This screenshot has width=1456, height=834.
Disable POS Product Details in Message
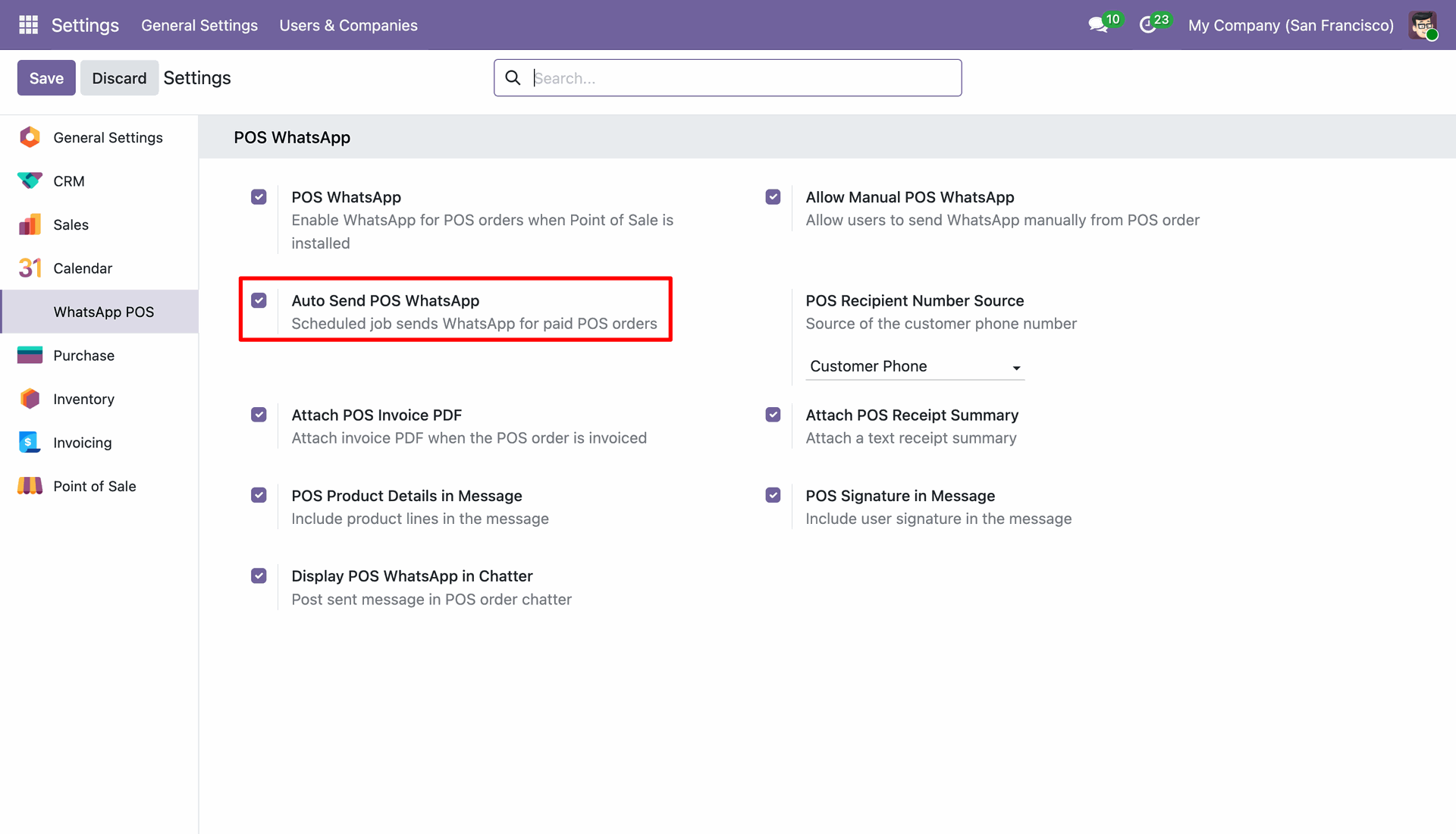click(x=259, y=495)
